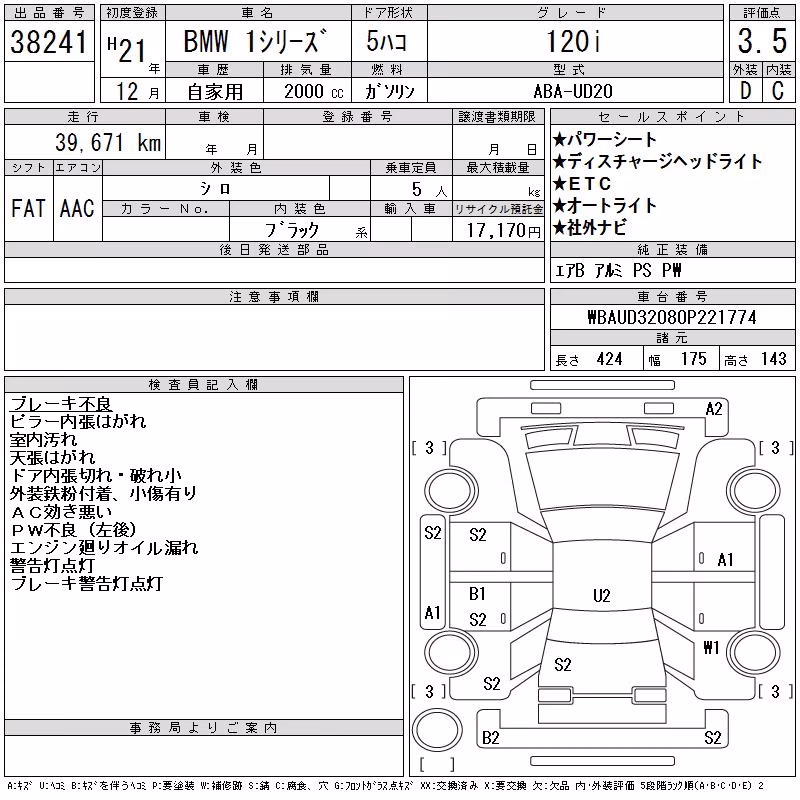Image resolution: width=800 pixels, height=800 pixels.
Task: Select mileage 39,671 km
Action: 108,142
